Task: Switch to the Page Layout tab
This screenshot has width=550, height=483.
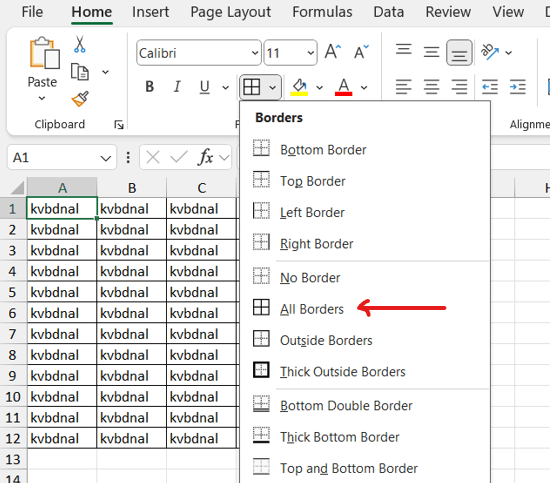Action: [x=230, y=12]
